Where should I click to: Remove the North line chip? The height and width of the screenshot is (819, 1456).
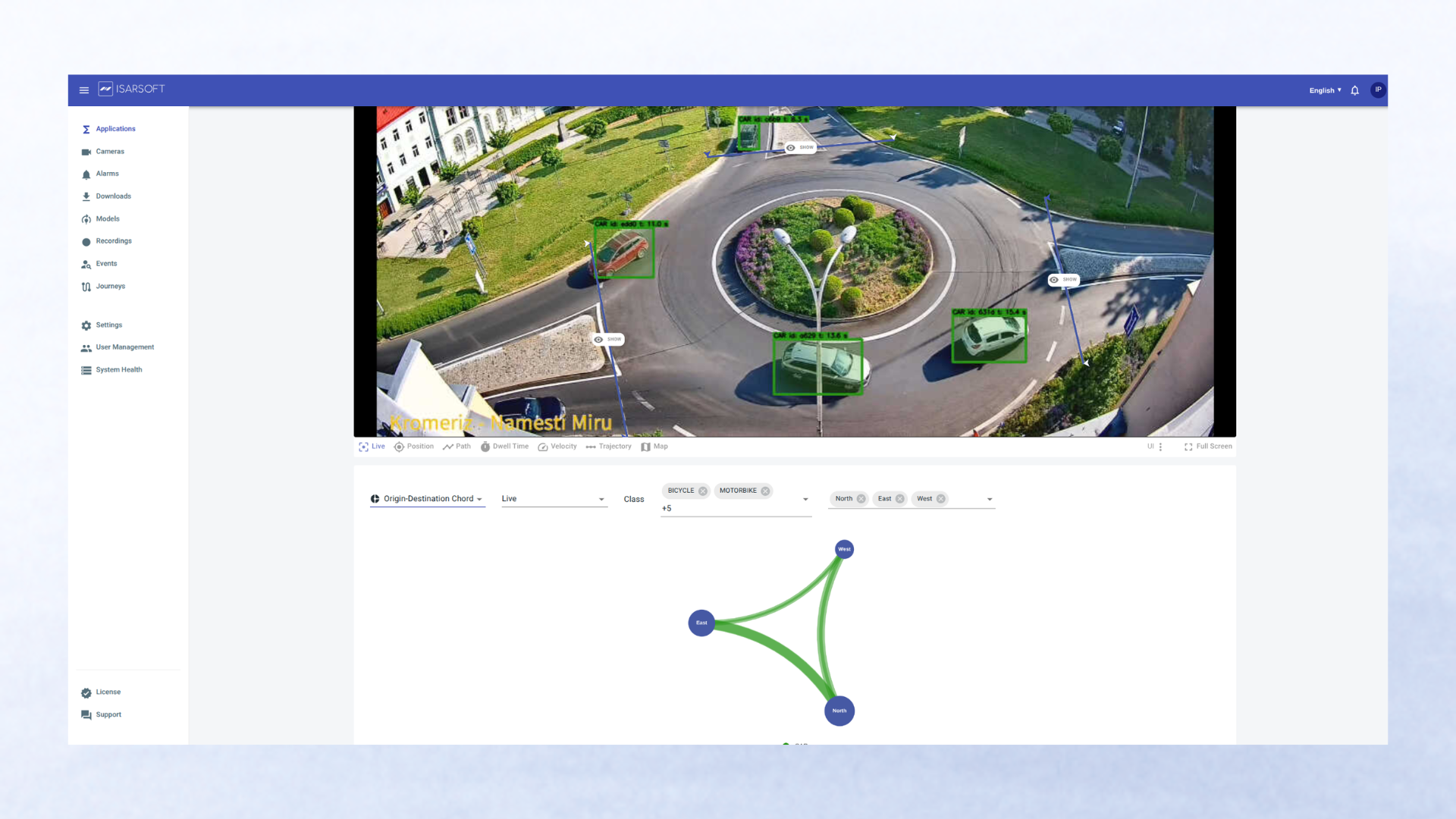(x=861, y=499)
